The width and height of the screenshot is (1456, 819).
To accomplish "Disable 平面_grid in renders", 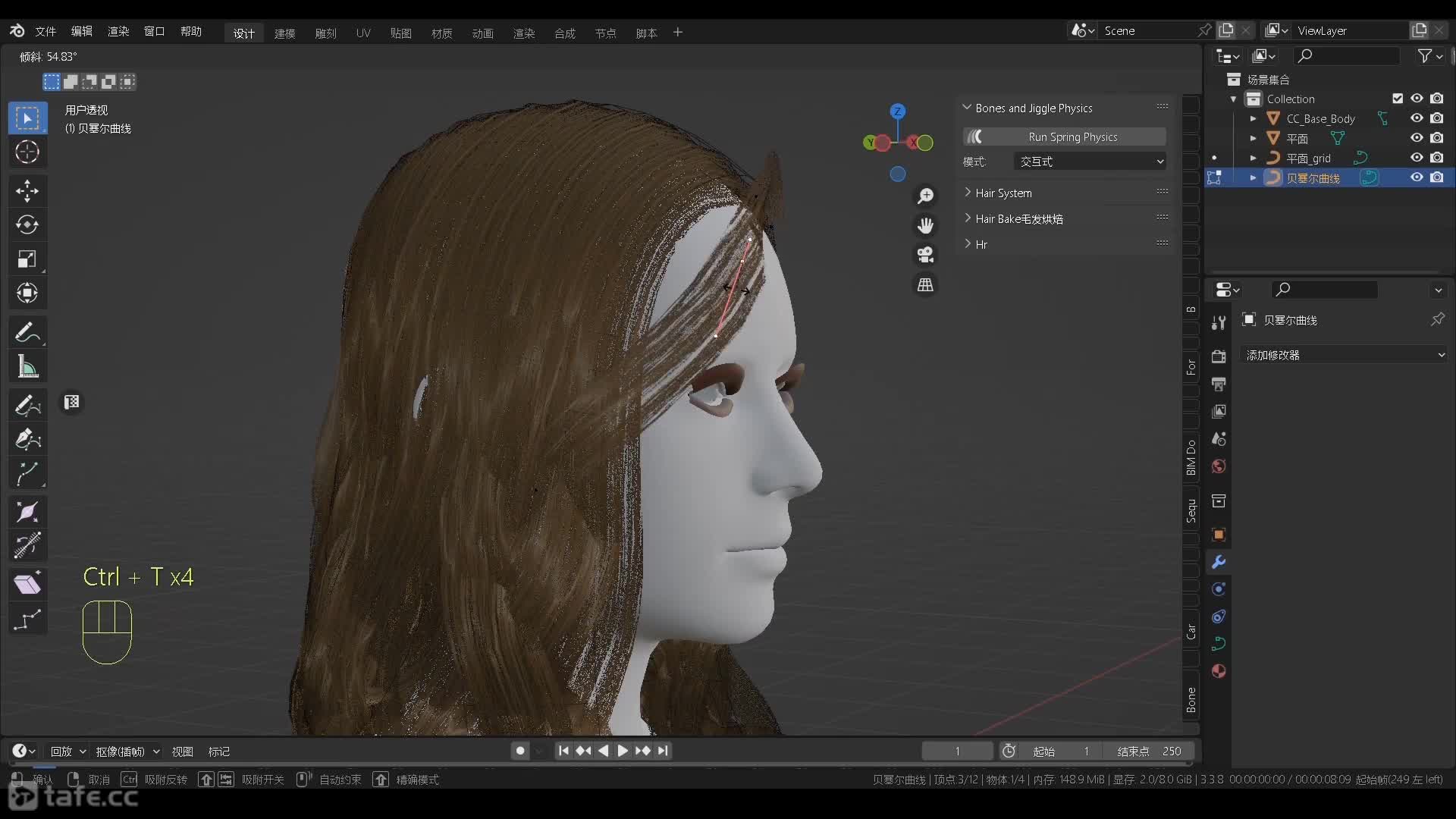I will tap(1436, 158).
